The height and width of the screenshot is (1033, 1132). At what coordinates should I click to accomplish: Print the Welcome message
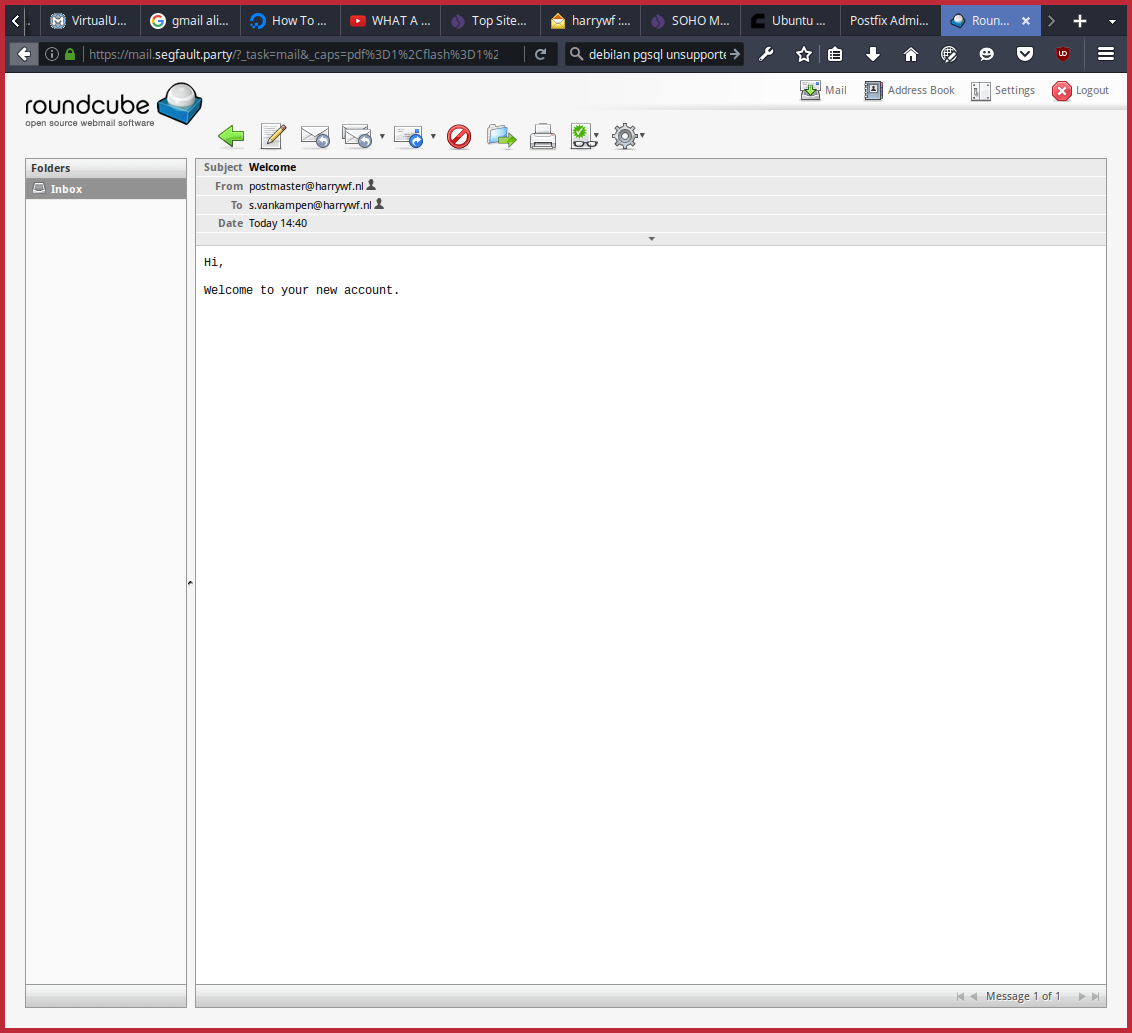[543, 137]
